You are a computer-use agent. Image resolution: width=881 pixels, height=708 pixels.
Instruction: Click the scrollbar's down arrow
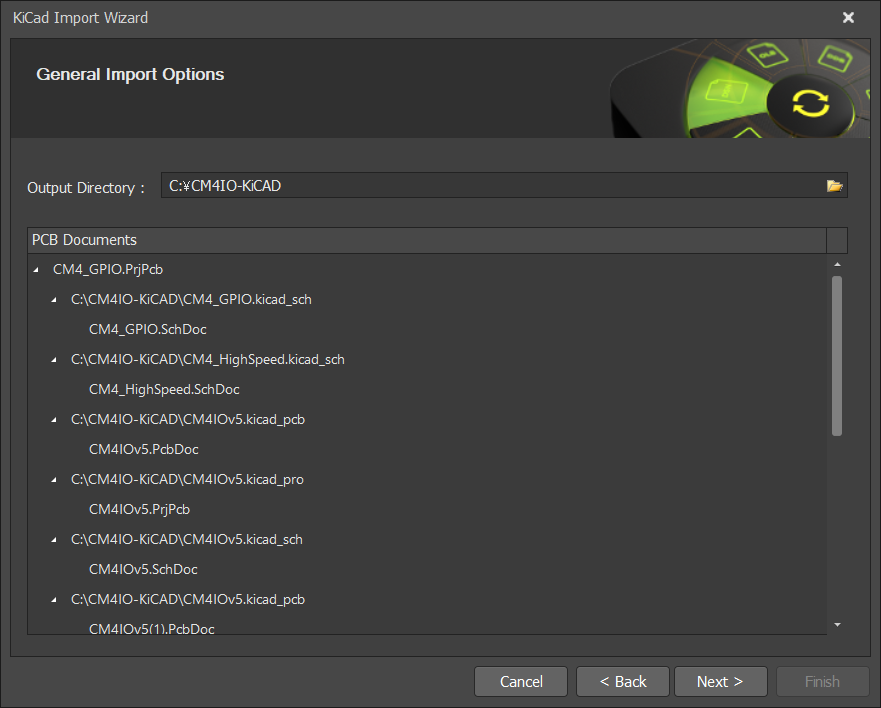coord(836,623)
